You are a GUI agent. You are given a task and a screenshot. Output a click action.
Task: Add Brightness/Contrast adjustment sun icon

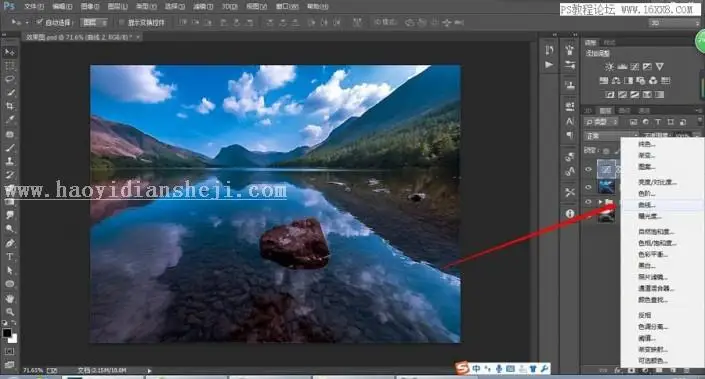(609, 67)
